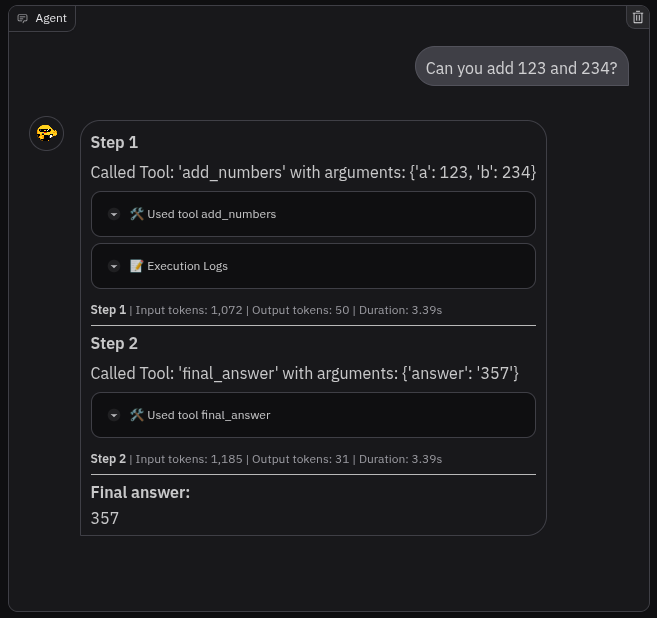Image resolution: width=657 pixels, height=618 pixels.
Task: Click user message 'Can you add 123 and 234?'
Action: click(522, 68)
